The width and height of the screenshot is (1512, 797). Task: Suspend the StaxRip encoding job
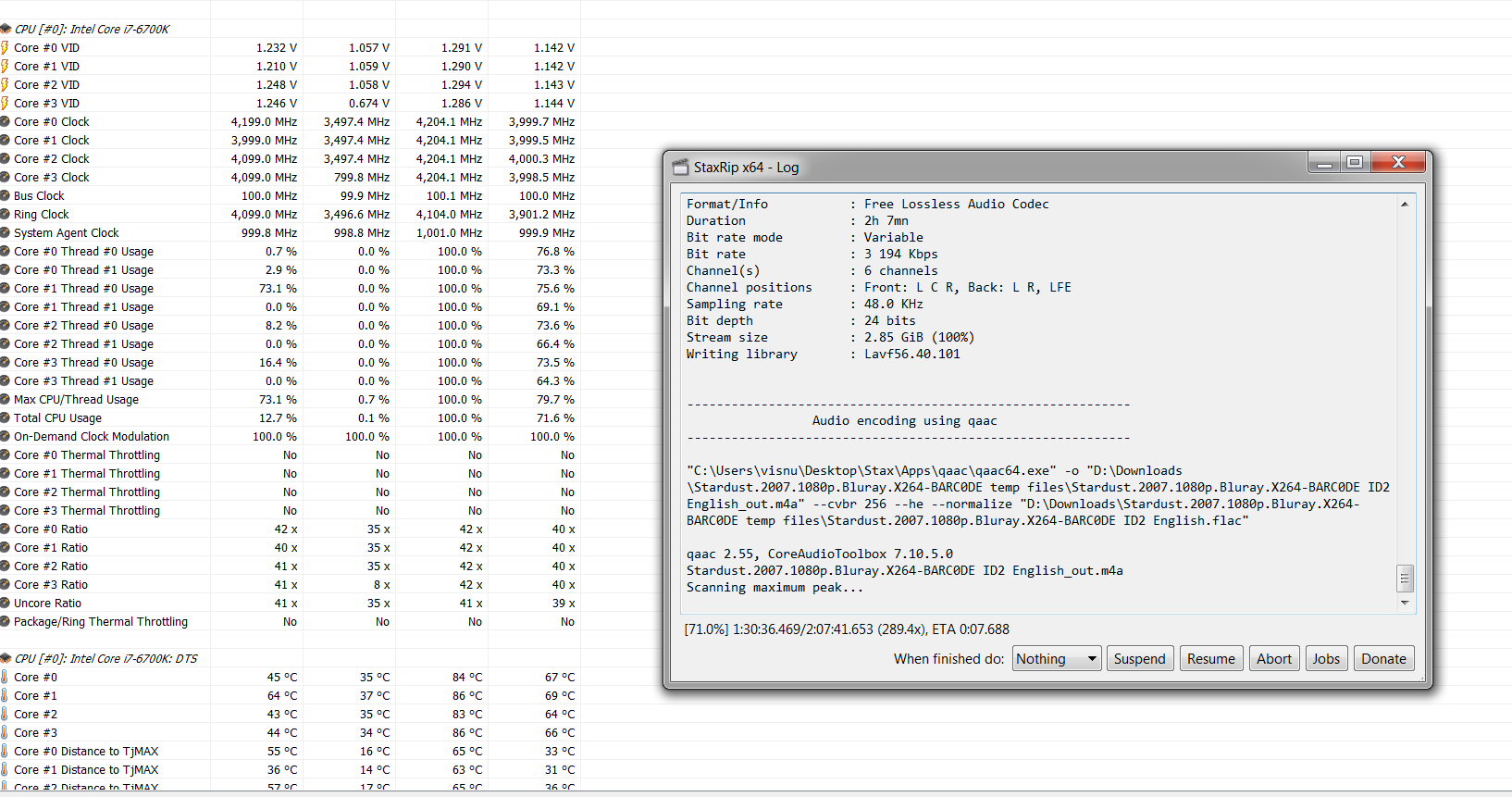pos(1139,658)
